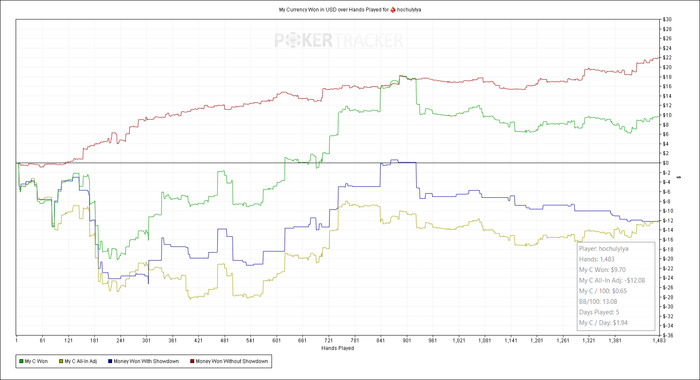This screenshot has width=700, height=380.
Task: Select the Money Won With Showdown legend label
Action: pyautogui.click(x=146, y=361)
